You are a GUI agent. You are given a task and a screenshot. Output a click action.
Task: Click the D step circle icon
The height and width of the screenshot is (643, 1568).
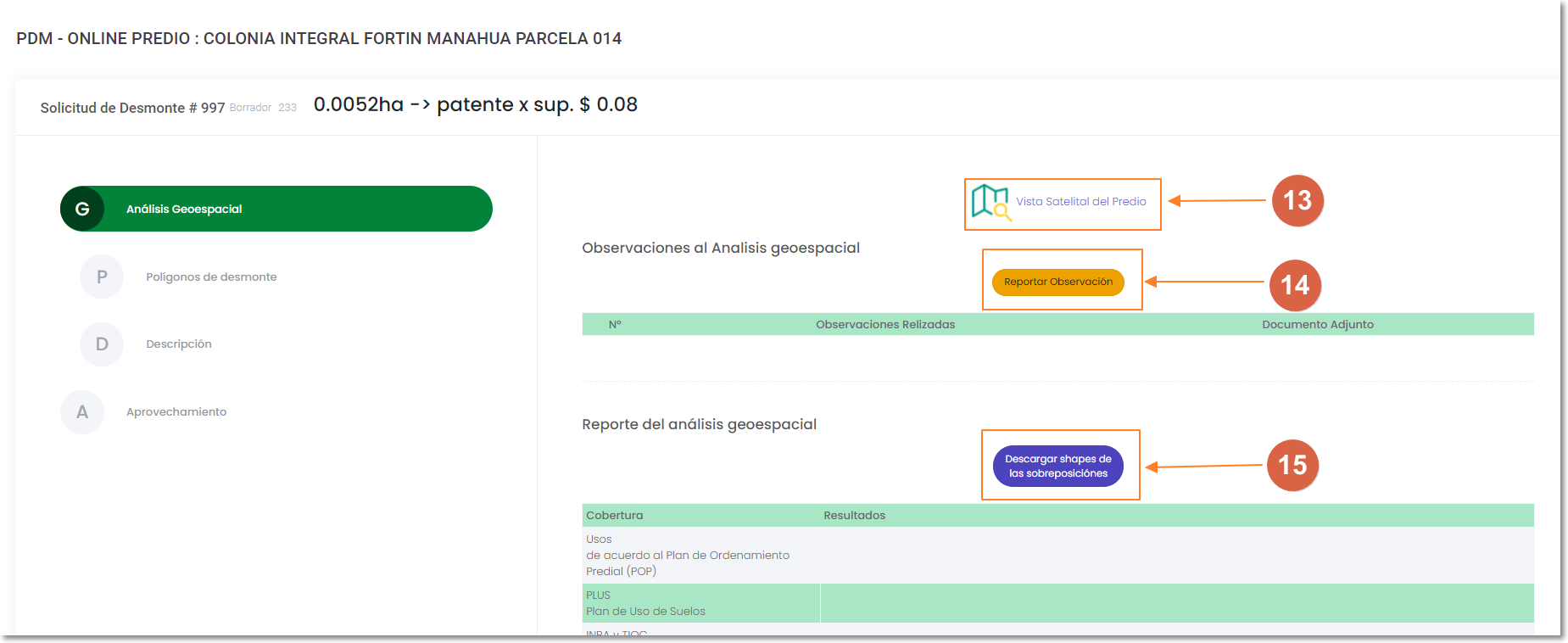102,344
